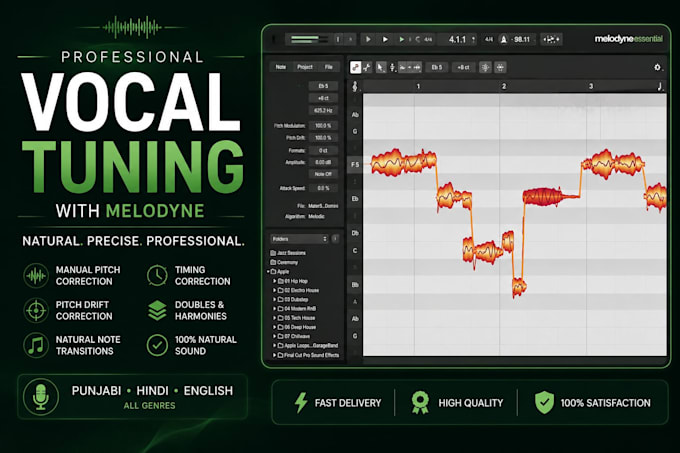Click the Bb key on pitch ruler
This screenshot has height=453, width=680.
[355, 285]
